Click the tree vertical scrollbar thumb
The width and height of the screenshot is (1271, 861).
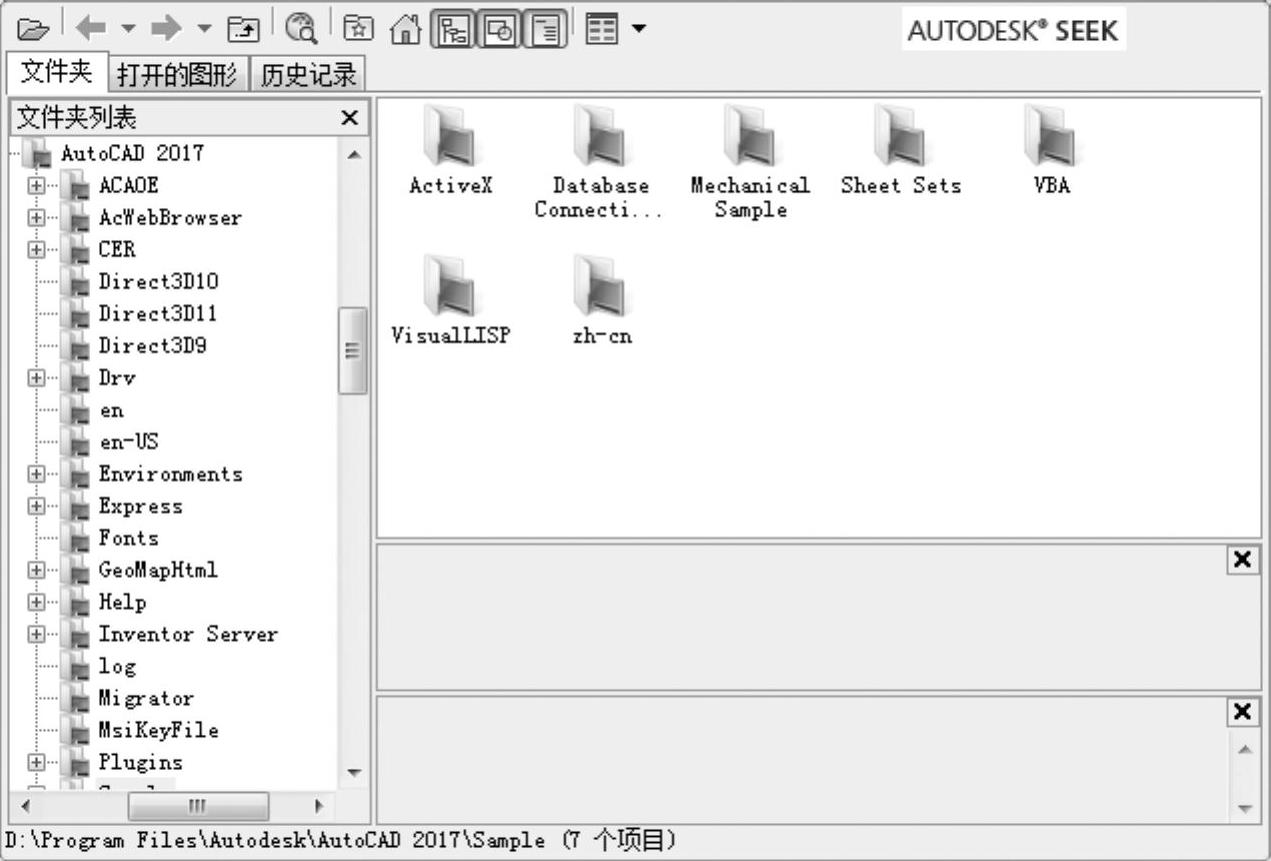click(353, 351)
